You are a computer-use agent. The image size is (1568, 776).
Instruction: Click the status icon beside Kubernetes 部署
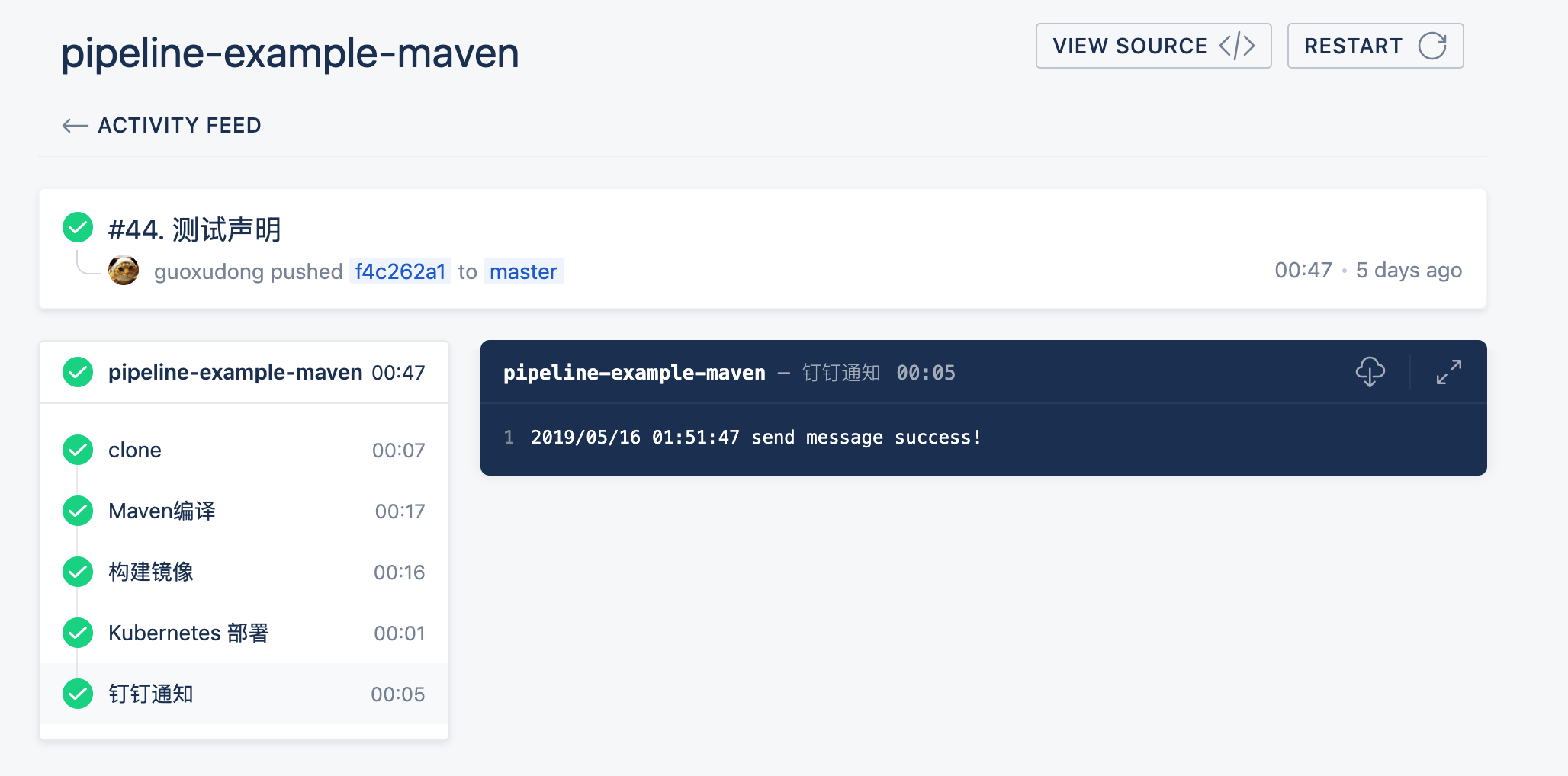(x=78, y=633)
